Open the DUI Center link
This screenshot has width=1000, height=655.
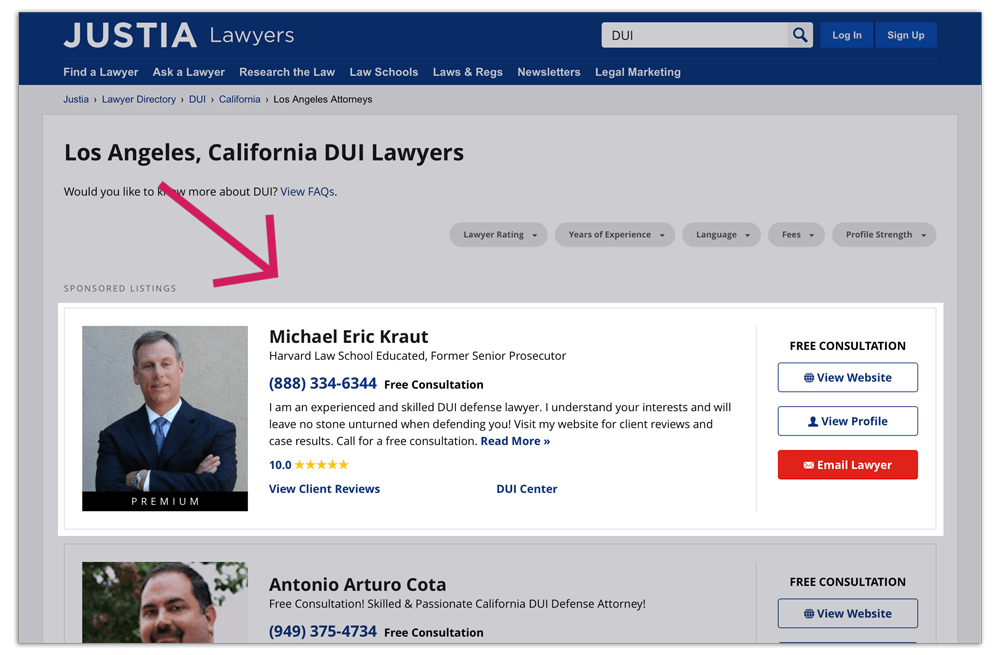pyautogui.click(x=527, y=489)
